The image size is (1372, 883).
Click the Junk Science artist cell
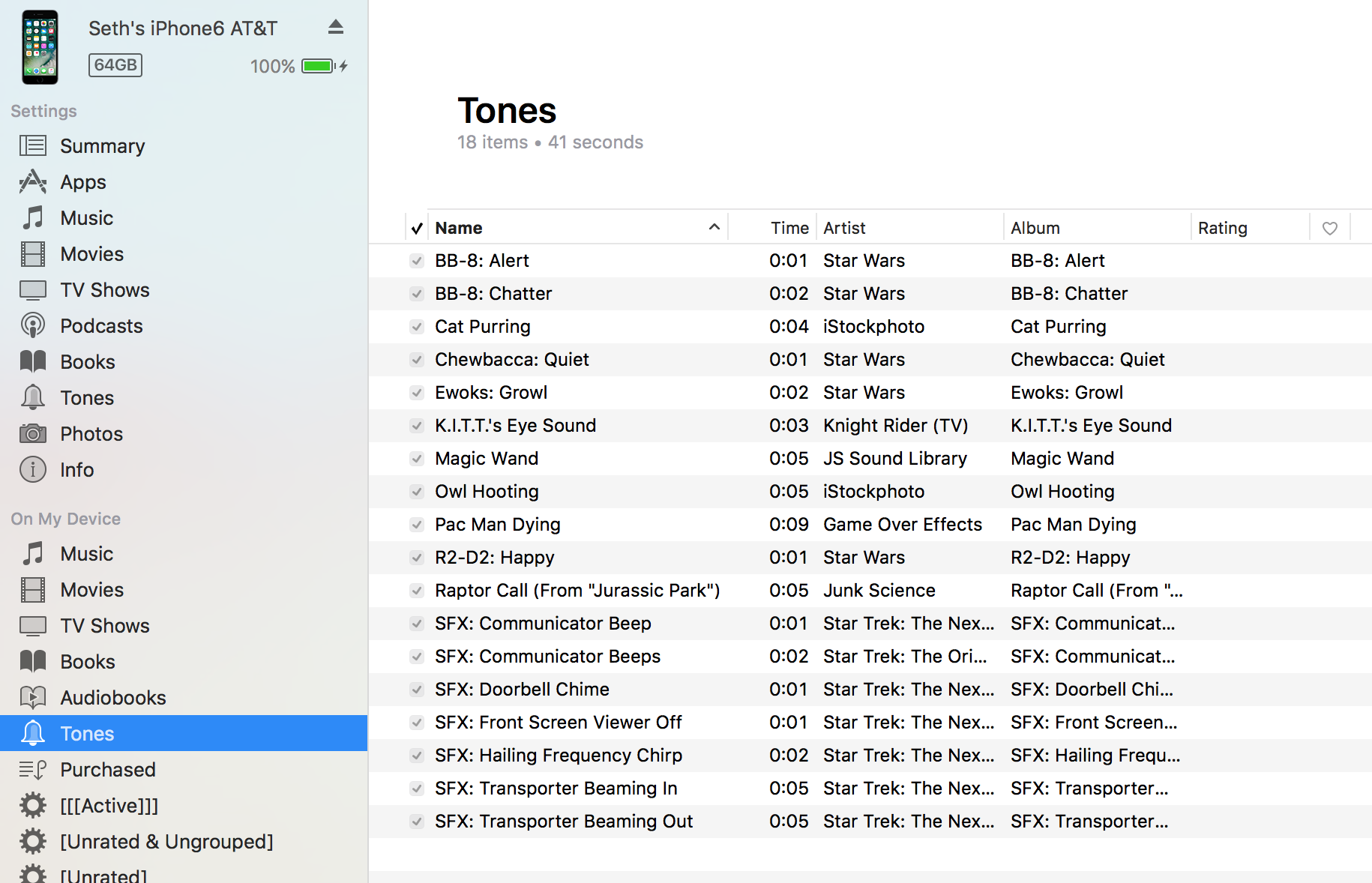879,591
